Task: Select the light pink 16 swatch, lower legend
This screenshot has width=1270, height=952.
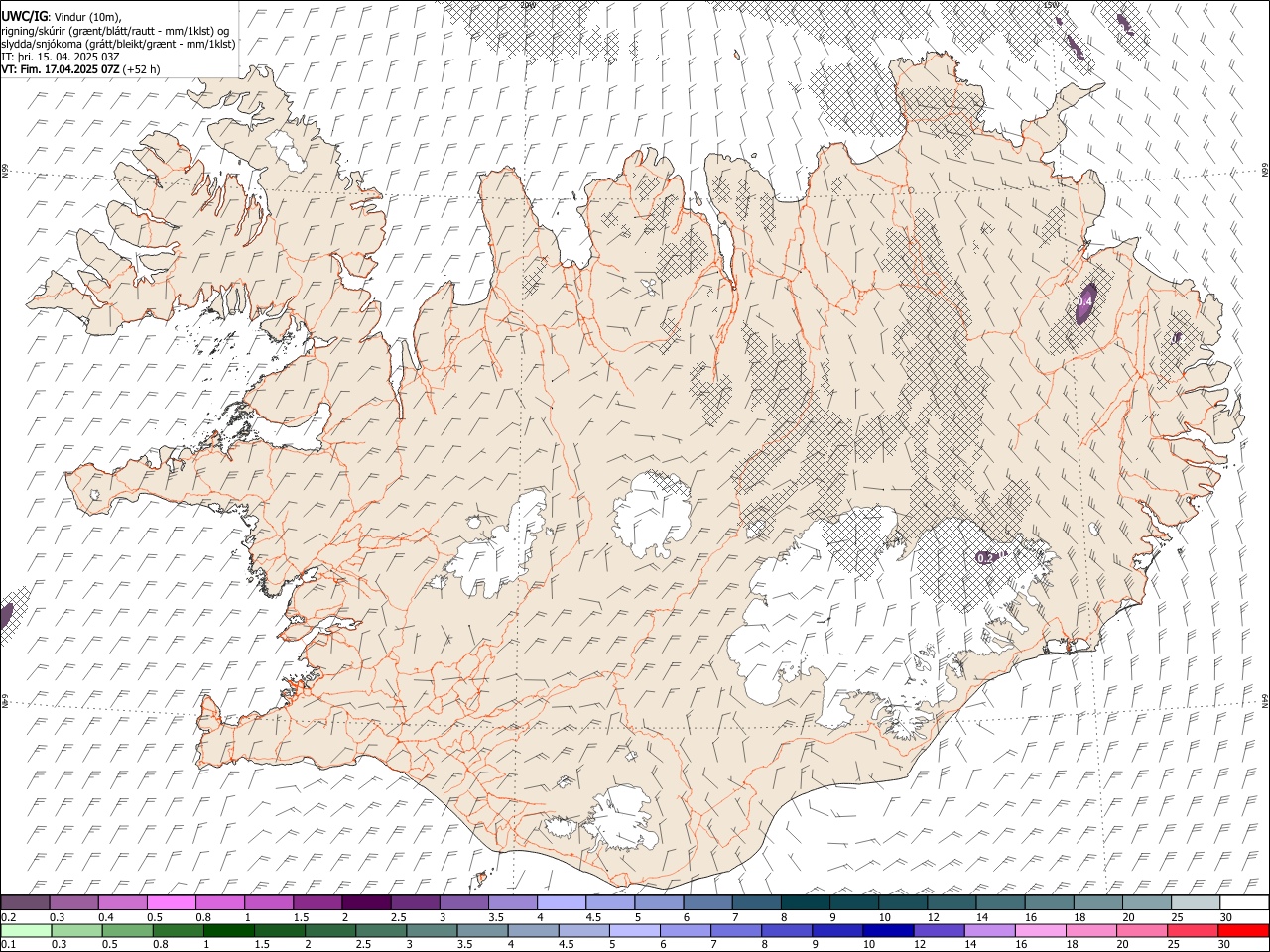Action: point(1042,931)
